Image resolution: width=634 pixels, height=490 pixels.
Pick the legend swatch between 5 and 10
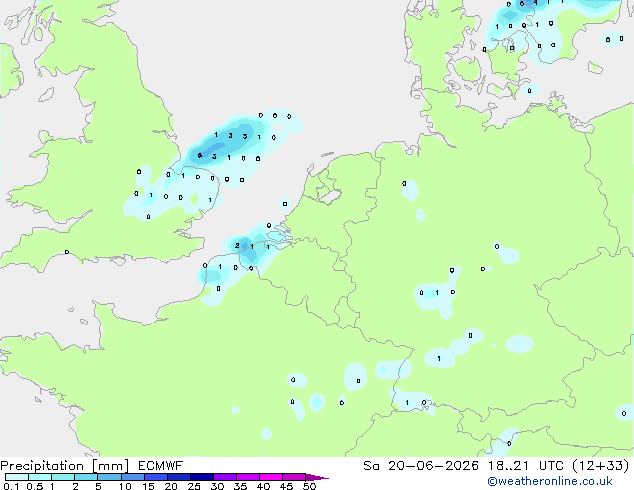[x=109, y=477]
